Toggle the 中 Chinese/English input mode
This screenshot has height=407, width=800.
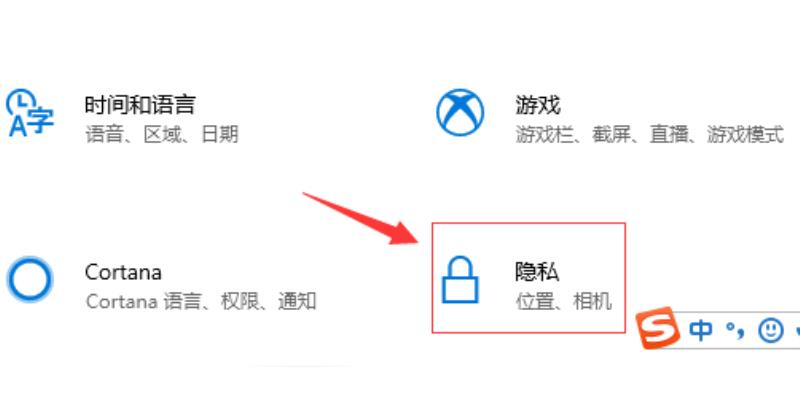pos(701,330)
